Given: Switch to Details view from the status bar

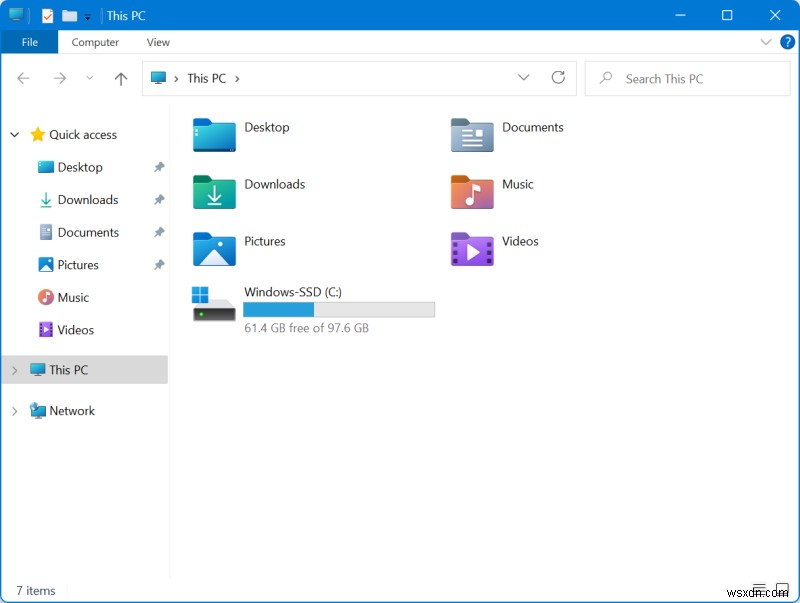Looking at the screenshot, I should (759, 589).
